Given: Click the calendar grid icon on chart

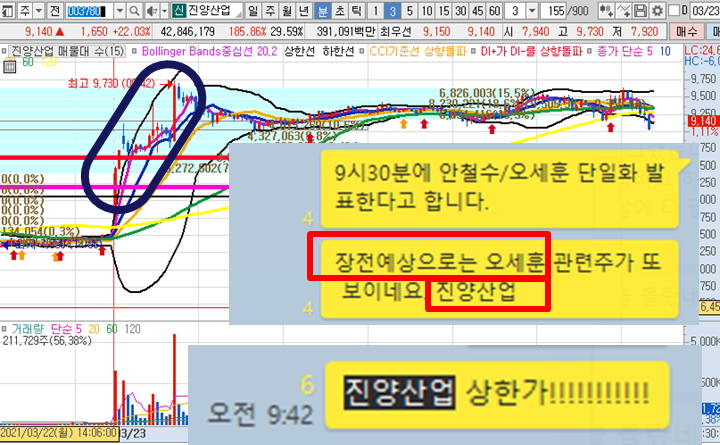Looking at the screenshot, I should coord(9,68).
